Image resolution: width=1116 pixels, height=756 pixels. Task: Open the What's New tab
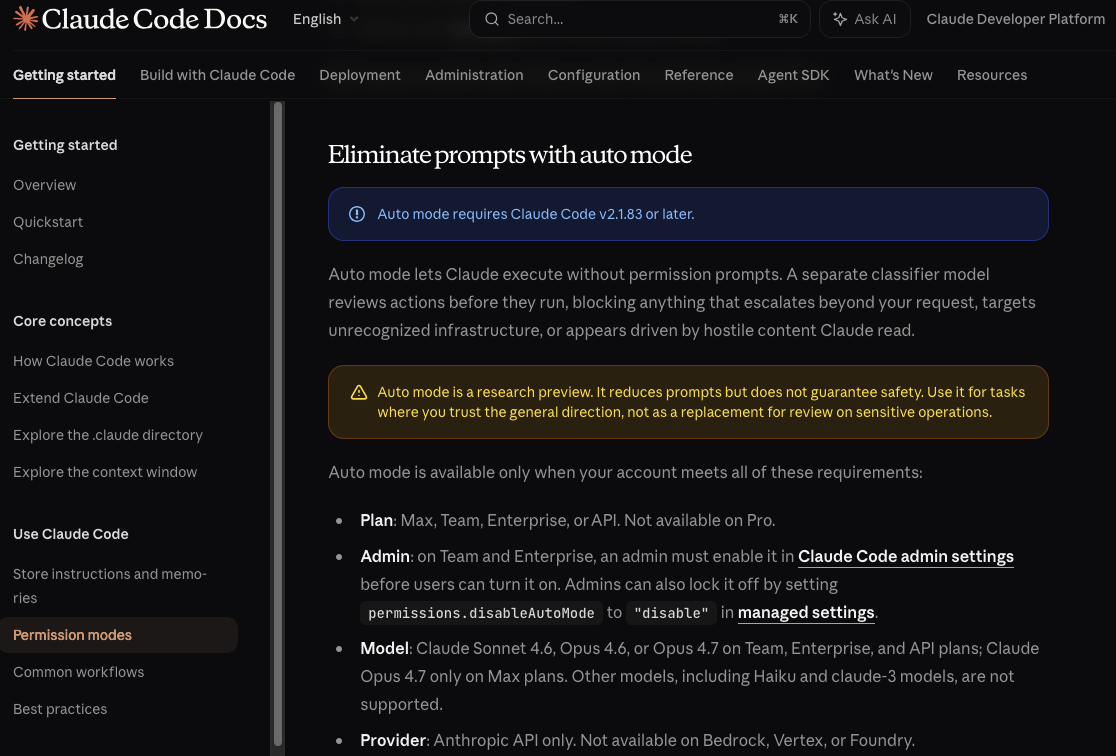click(893, 75)
